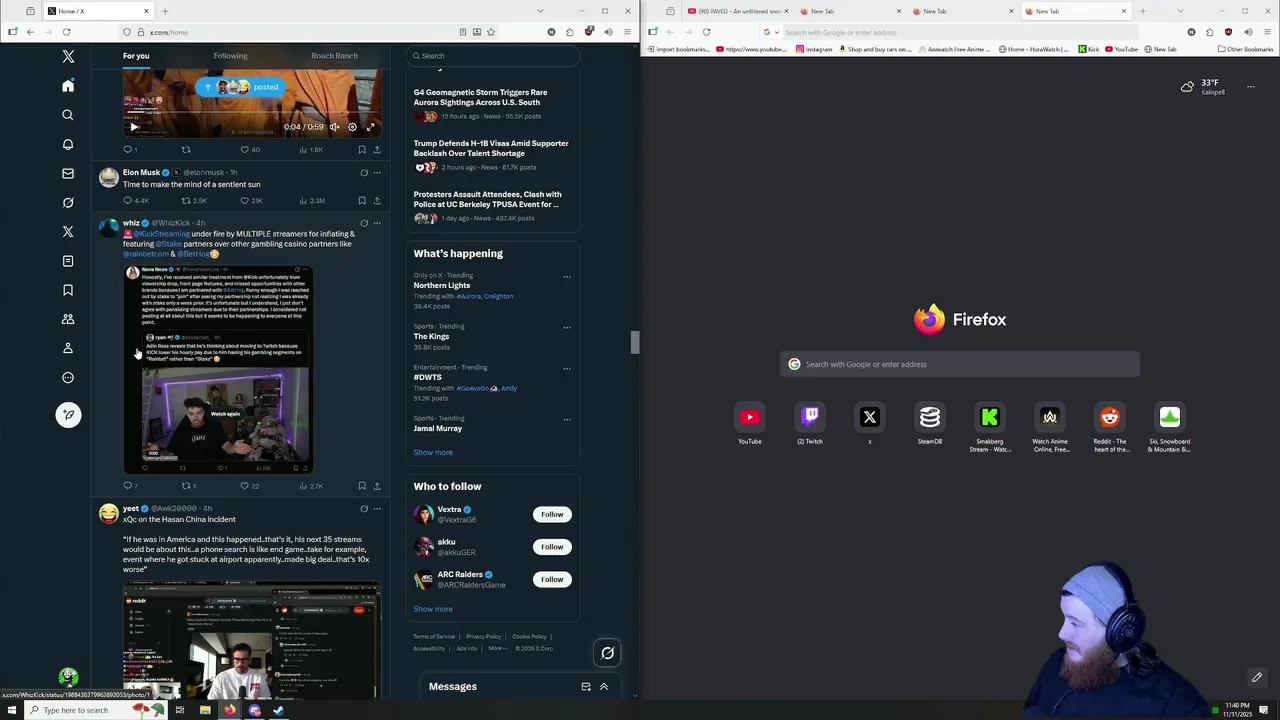The width and height of the screenshot is (1280, 720).
Task: Open the Kick bookmark
Action: point(1089,49)
